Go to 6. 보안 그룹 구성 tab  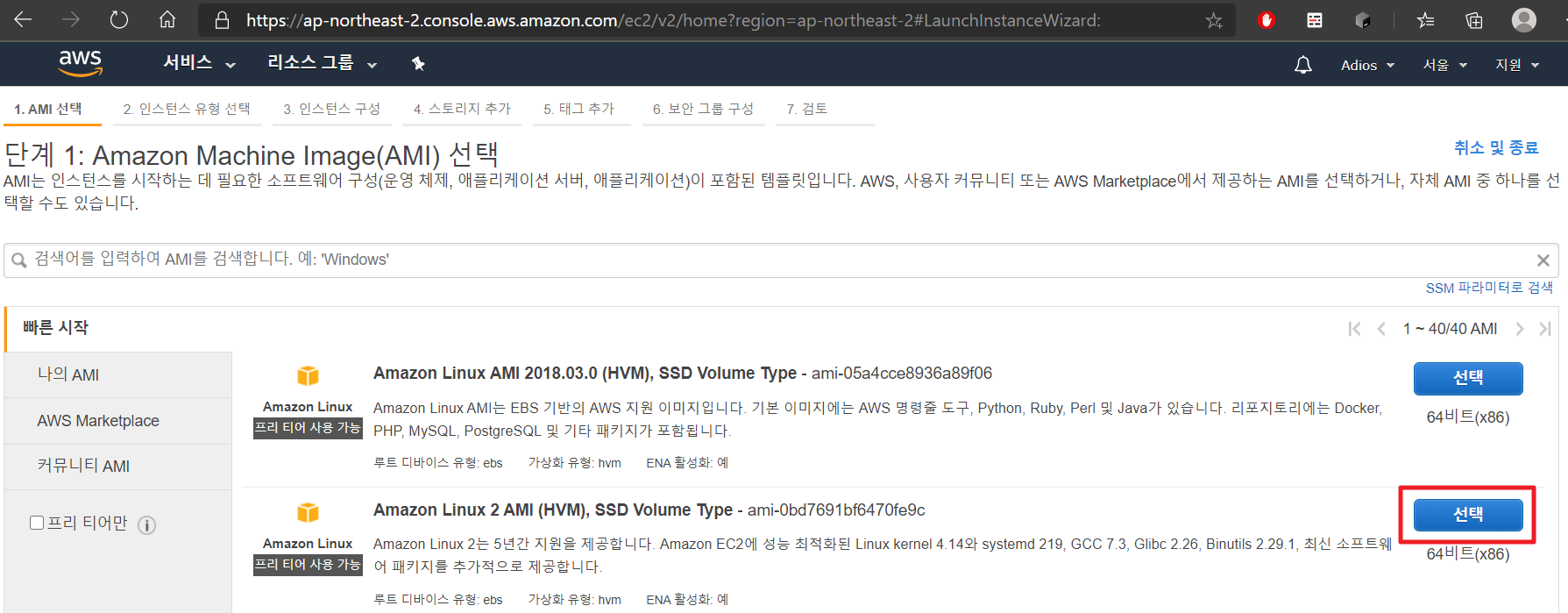[703, 109]
